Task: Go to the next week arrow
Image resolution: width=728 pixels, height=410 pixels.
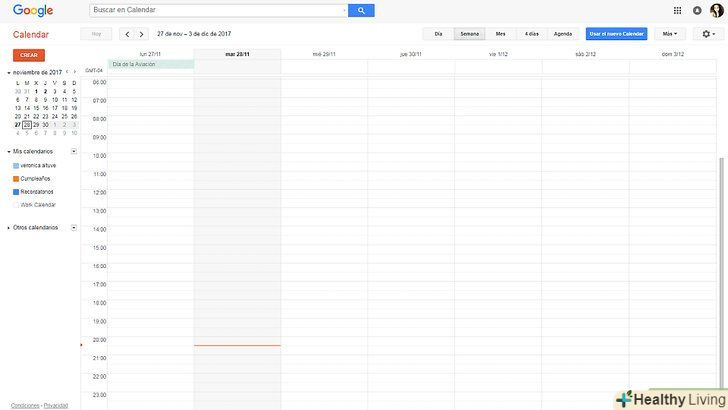Action: [142, 34]
